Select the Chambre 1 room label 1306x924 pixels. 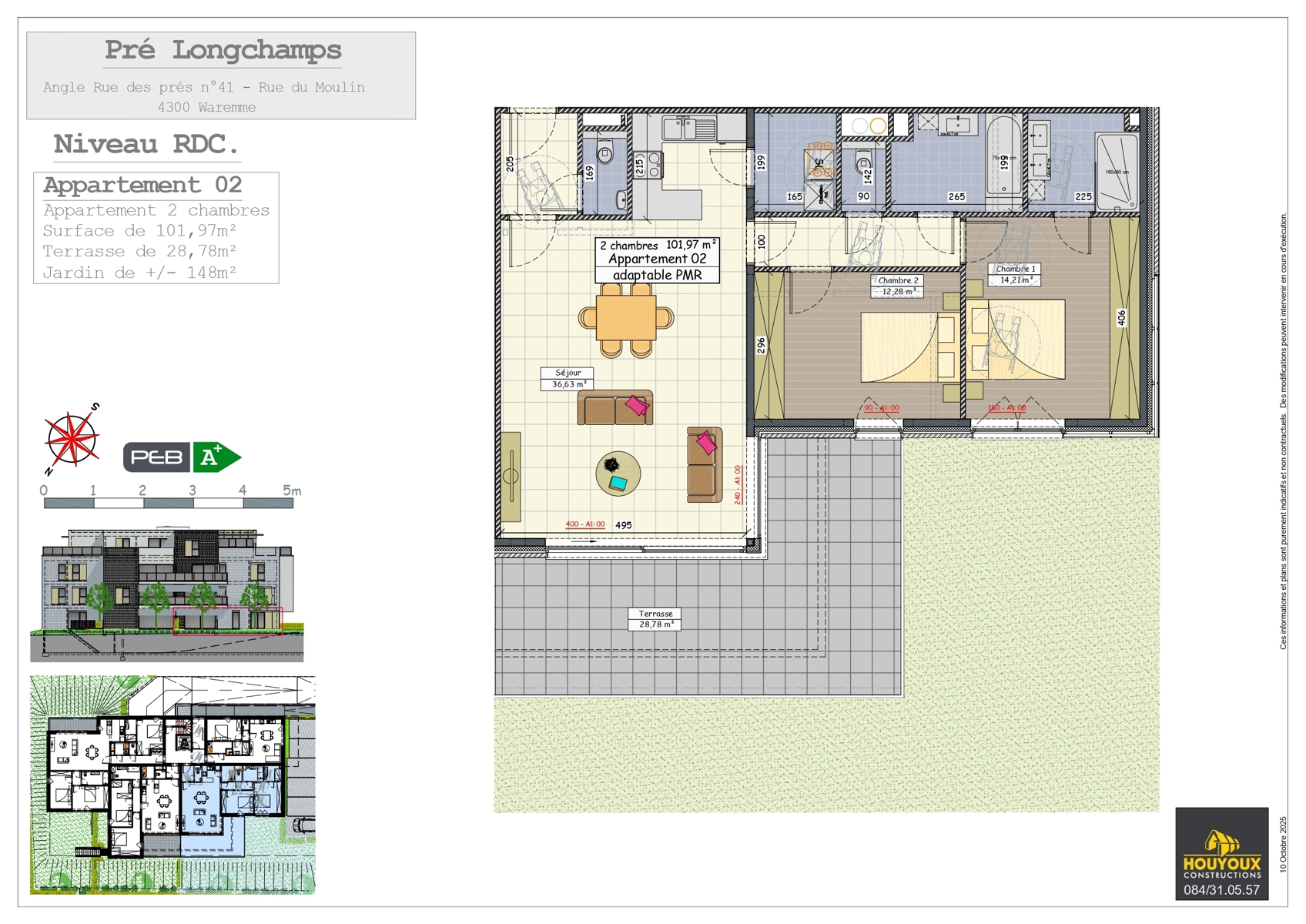(x=1016, y=274)
